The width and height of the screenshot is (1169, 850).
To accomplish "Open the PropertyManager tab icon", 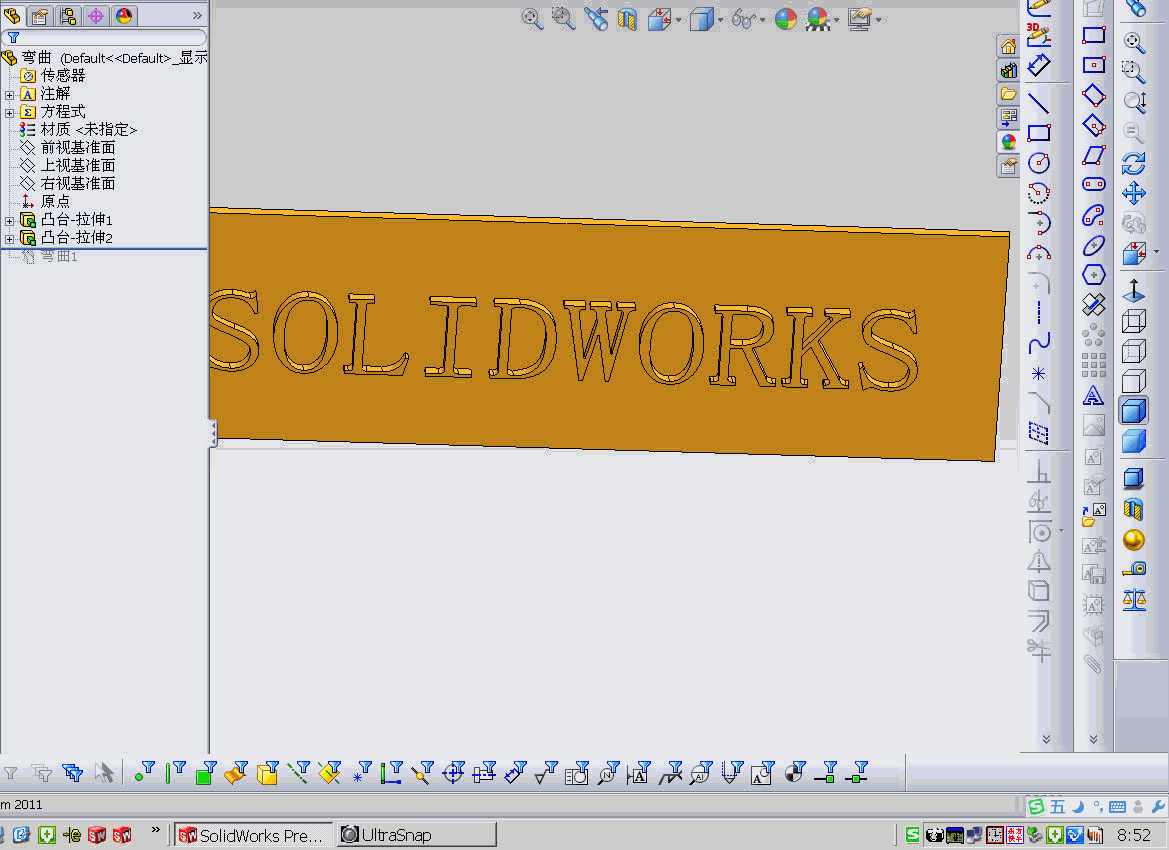I will click(40, 16).
